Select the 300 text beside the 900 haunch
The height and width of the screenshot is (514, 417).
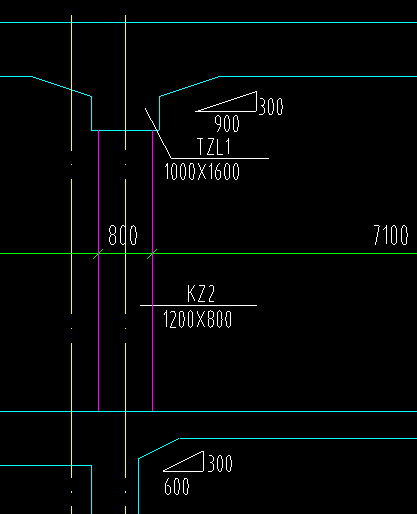271,107
